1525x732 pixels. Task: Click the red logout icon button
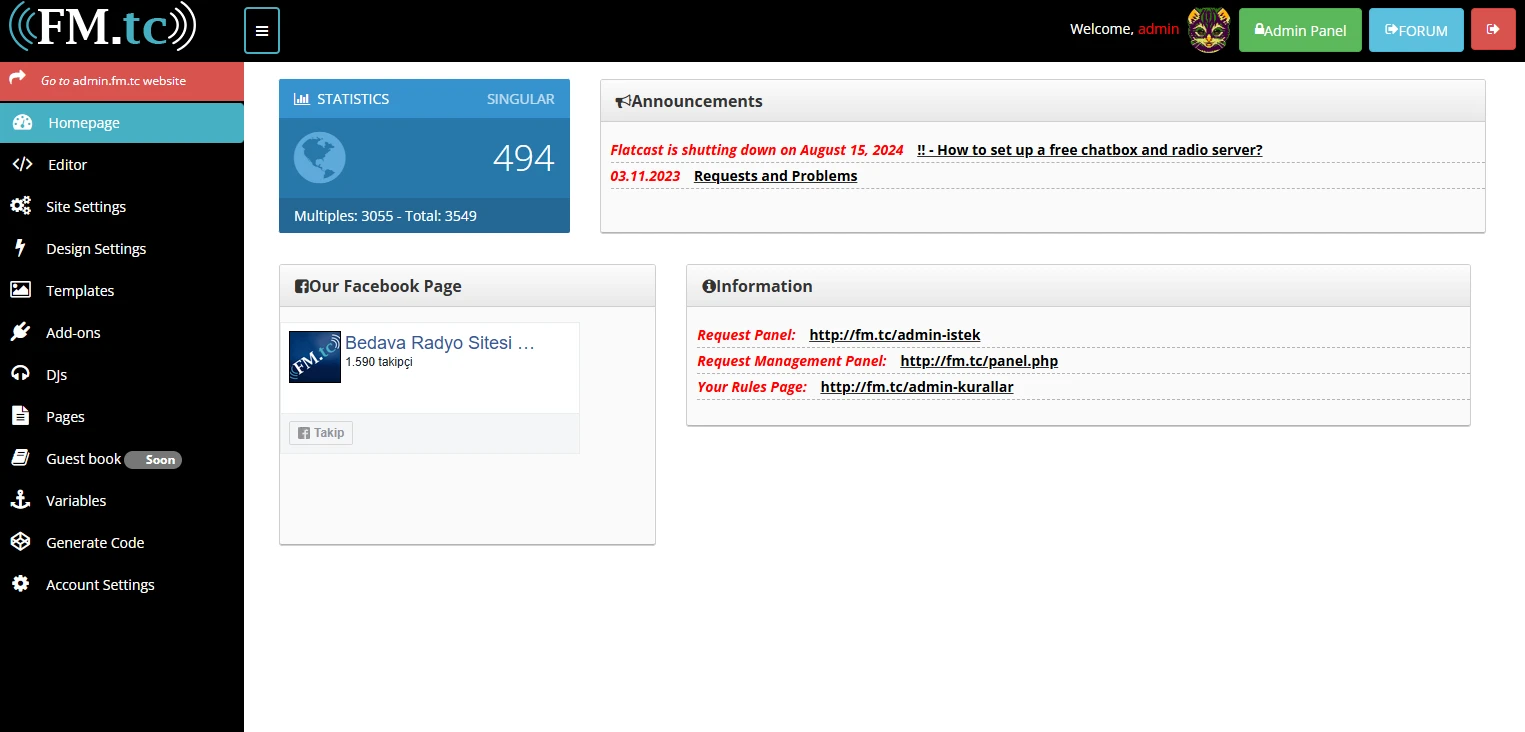point(1493,30)
